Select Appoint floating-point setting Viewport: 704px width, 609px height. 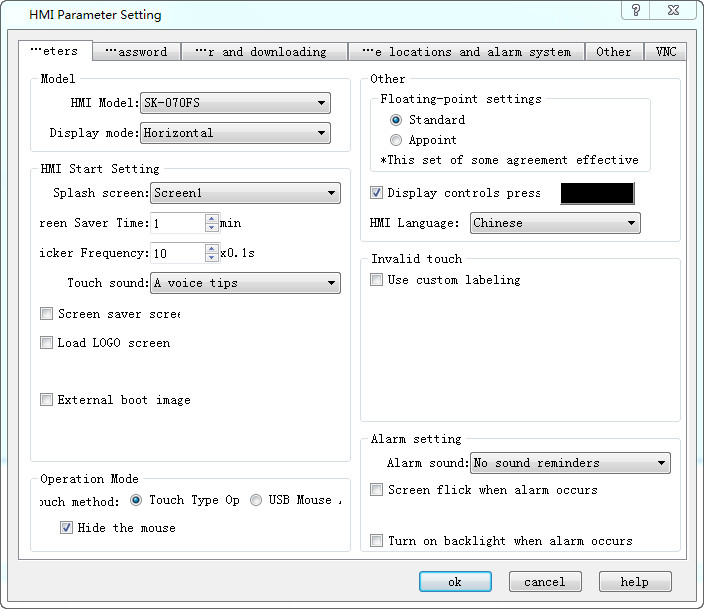(x=396, y=140)
